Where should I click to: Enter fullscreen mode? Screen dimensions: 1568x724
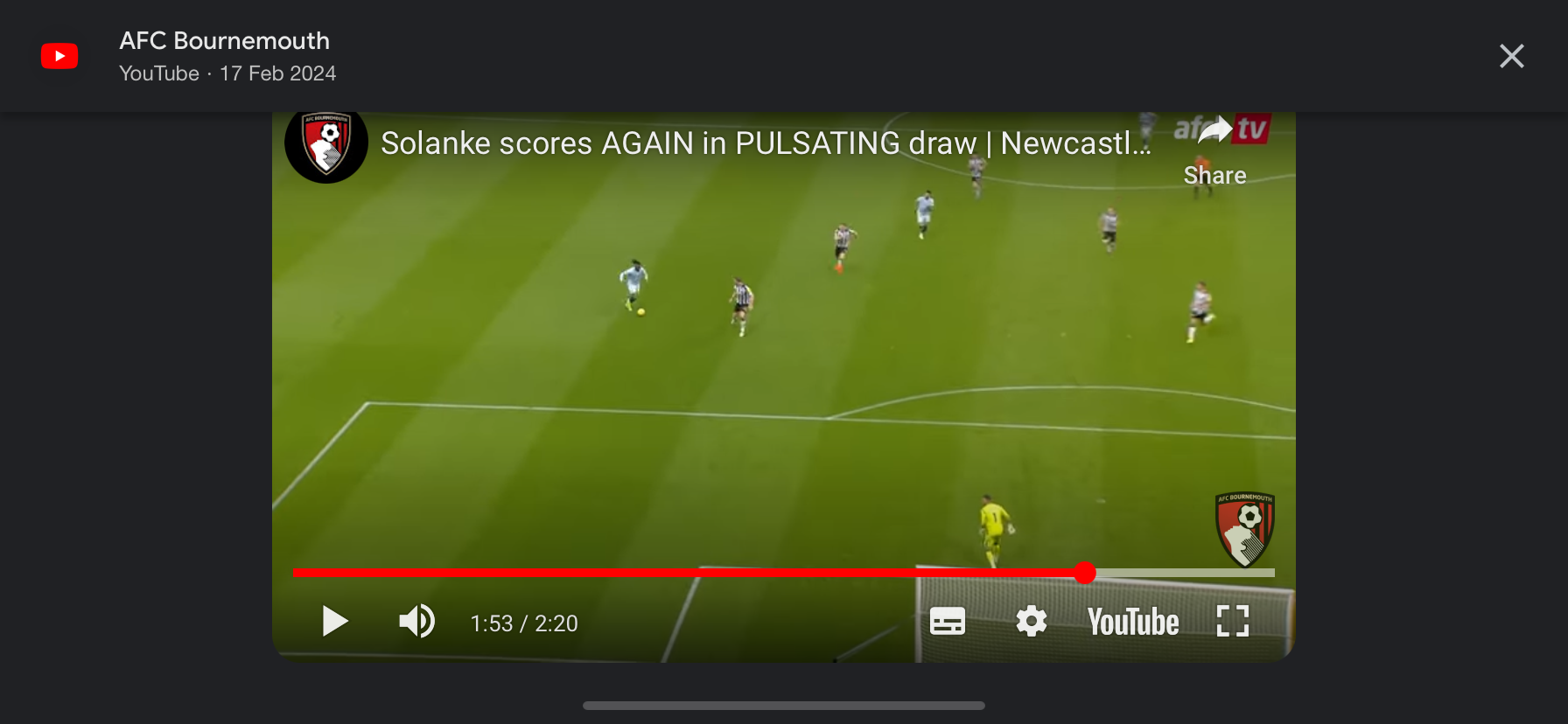tap(1233, 622)
